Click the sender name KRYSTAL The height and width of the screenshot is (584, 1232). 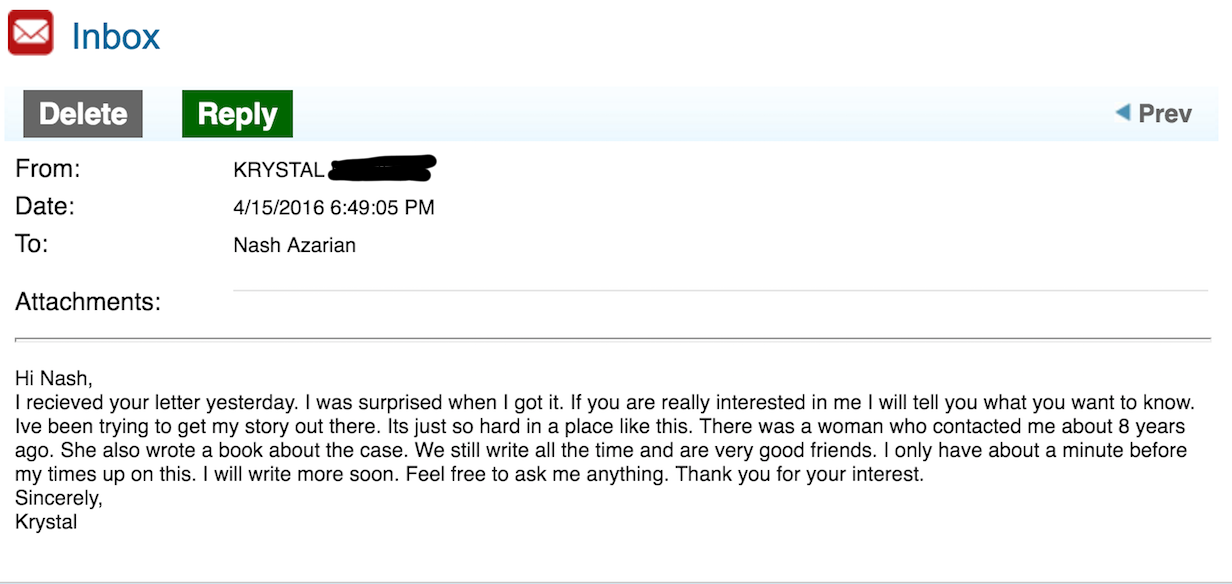click(279, 171)
